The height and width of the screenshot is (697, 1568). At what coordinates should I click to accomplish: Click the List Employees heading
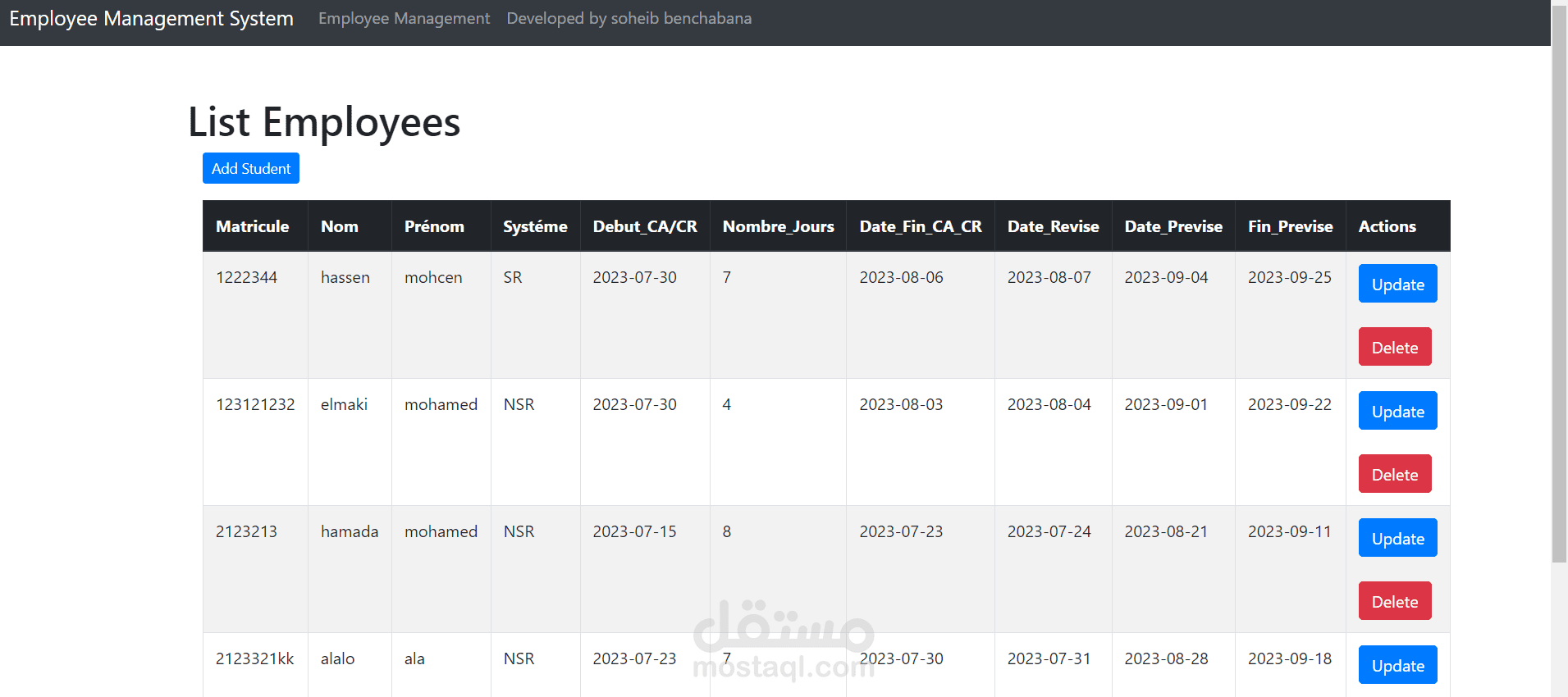tap(324, 122)
